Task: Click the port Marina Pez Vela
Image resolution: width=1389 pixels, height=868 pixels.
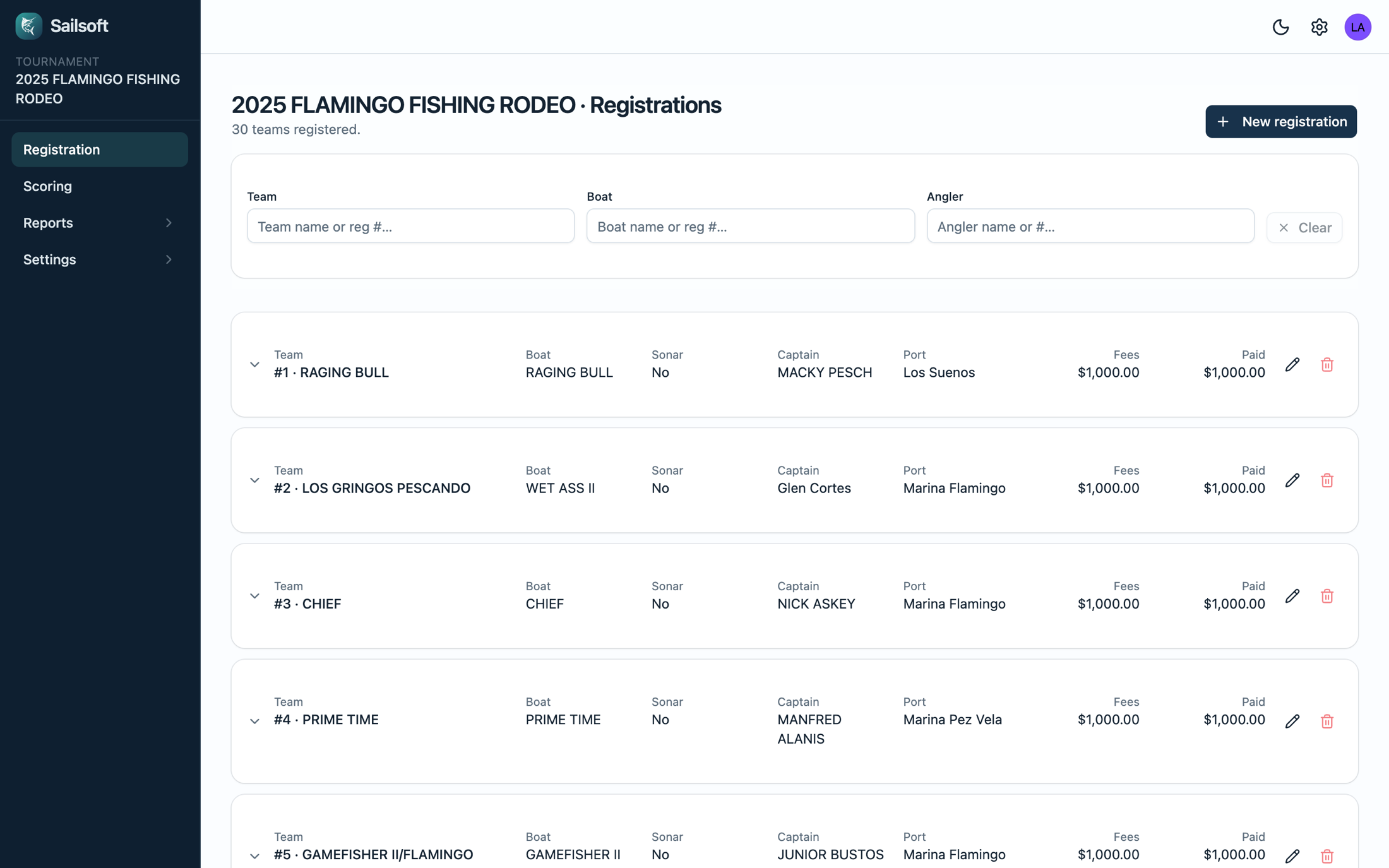Action: pyautogui.click(x=952, y=720)
